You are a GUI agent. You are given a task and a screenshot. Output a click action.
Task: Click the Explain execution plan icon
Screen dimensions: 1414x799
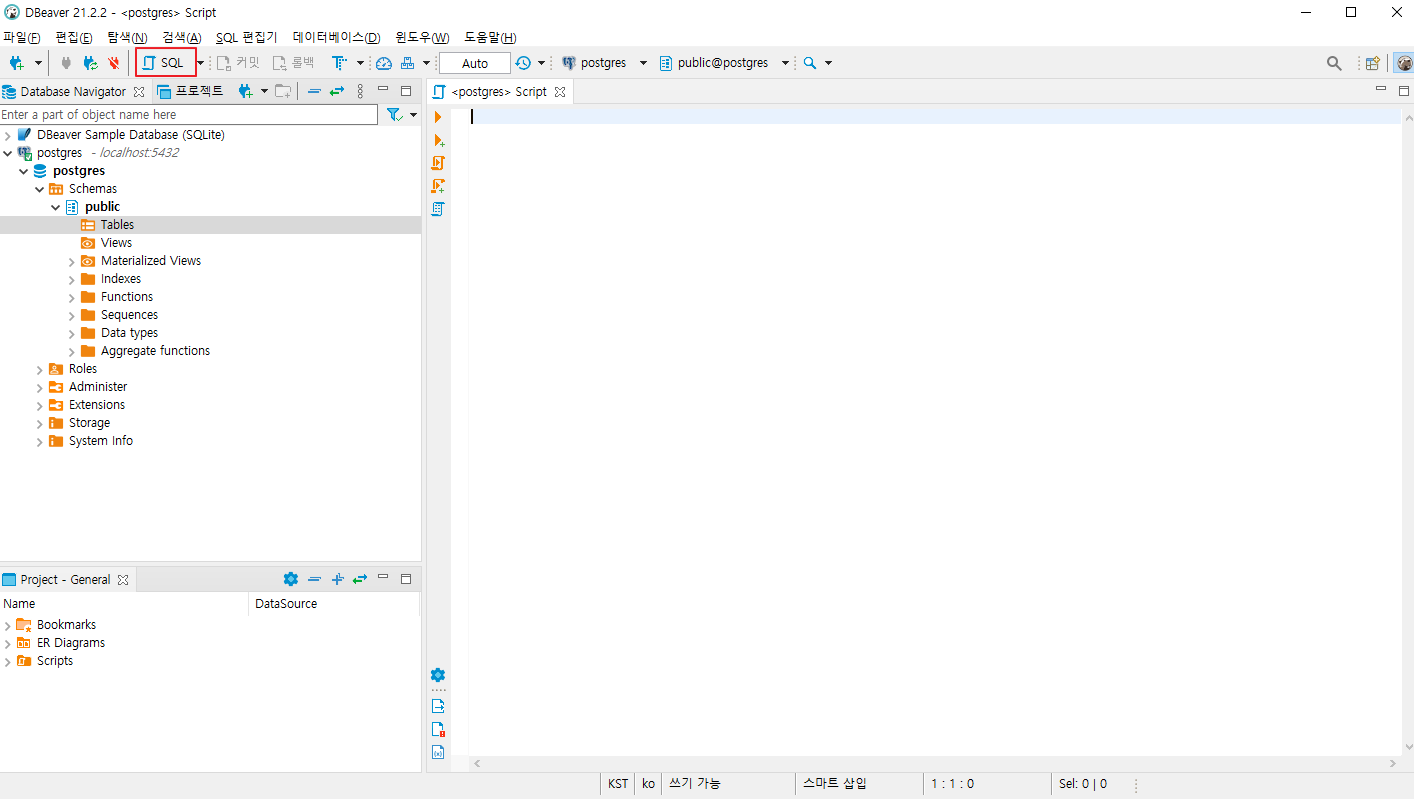point(438,209)
